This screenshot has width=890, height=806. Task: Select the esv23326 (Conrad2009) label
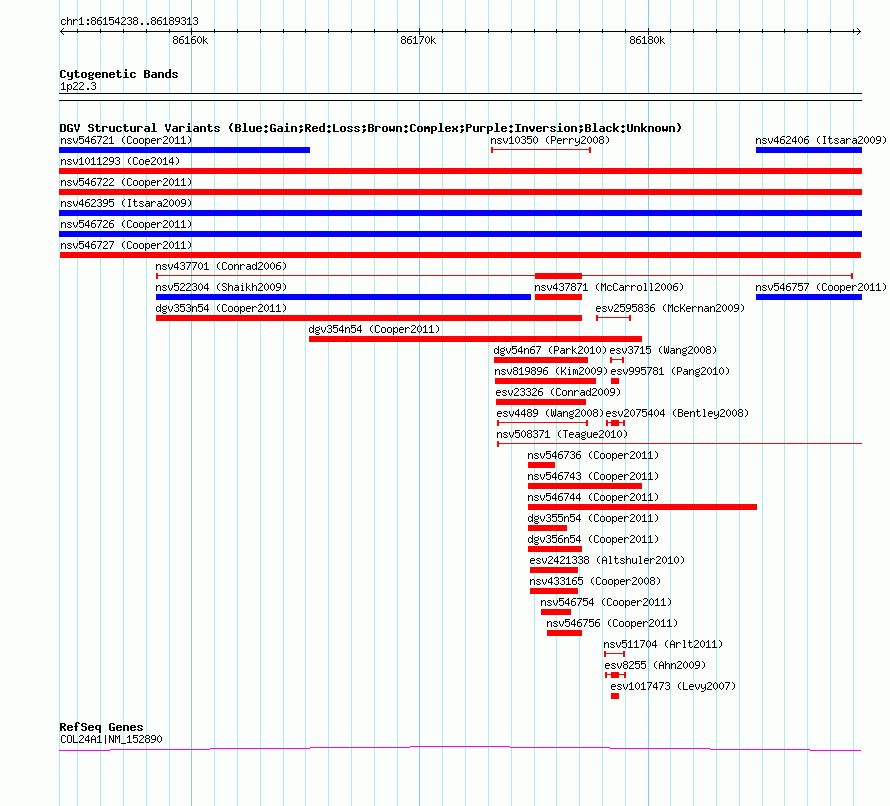coord(558,392)
